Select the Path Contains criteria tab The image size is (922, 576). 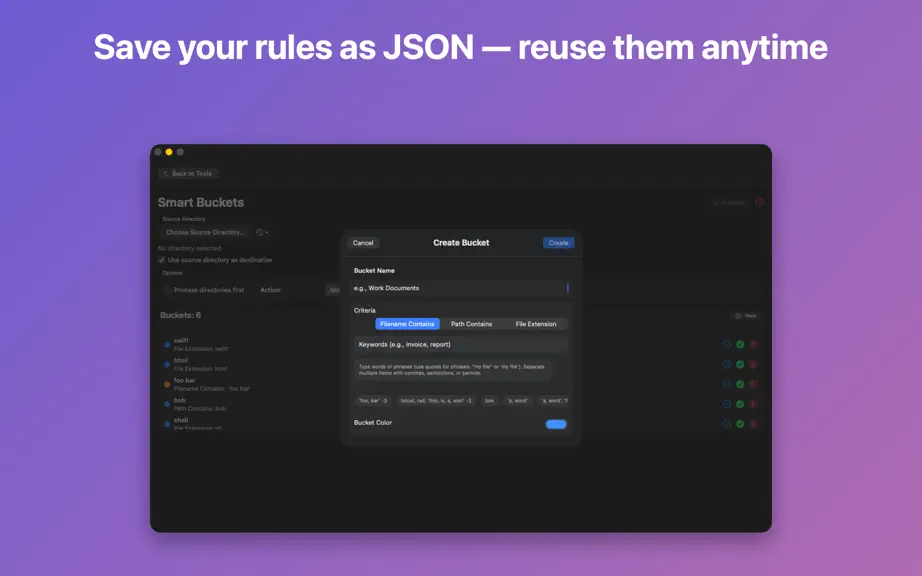click(472, 324)
